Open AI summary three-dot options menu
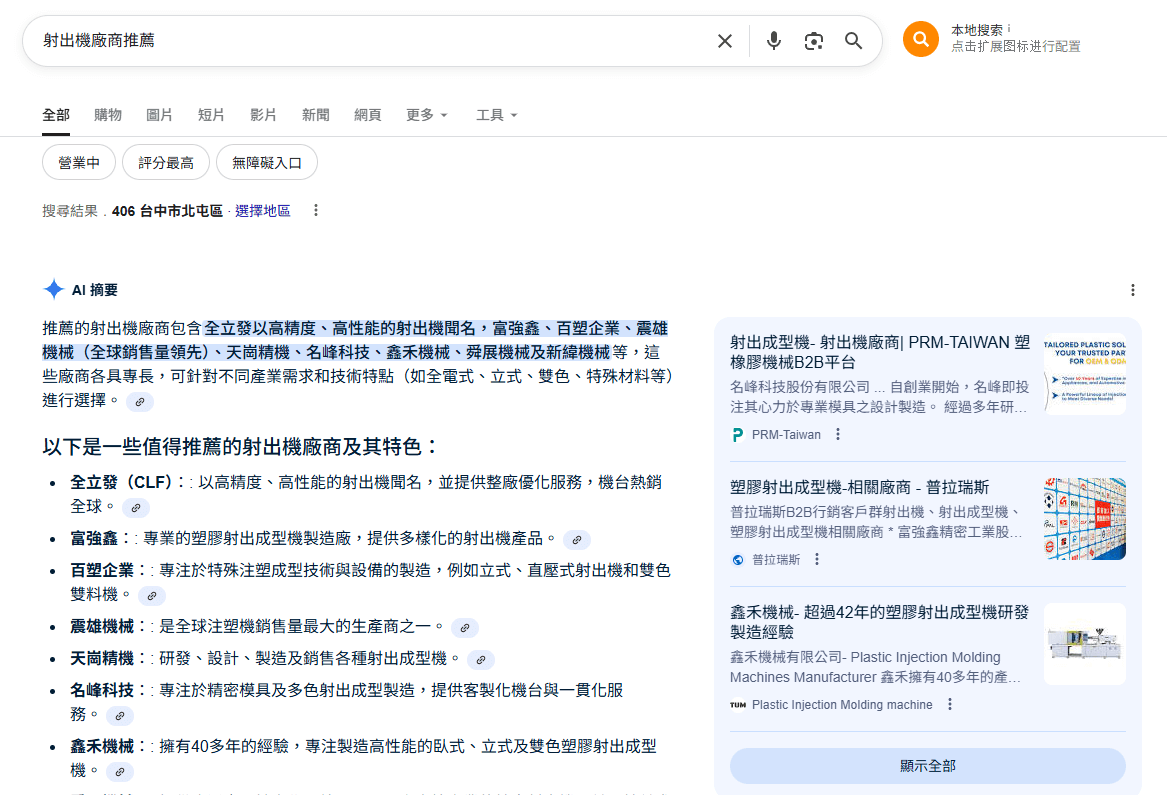The height and width of the screenshot is (795, 1167). pos(1132,290)
